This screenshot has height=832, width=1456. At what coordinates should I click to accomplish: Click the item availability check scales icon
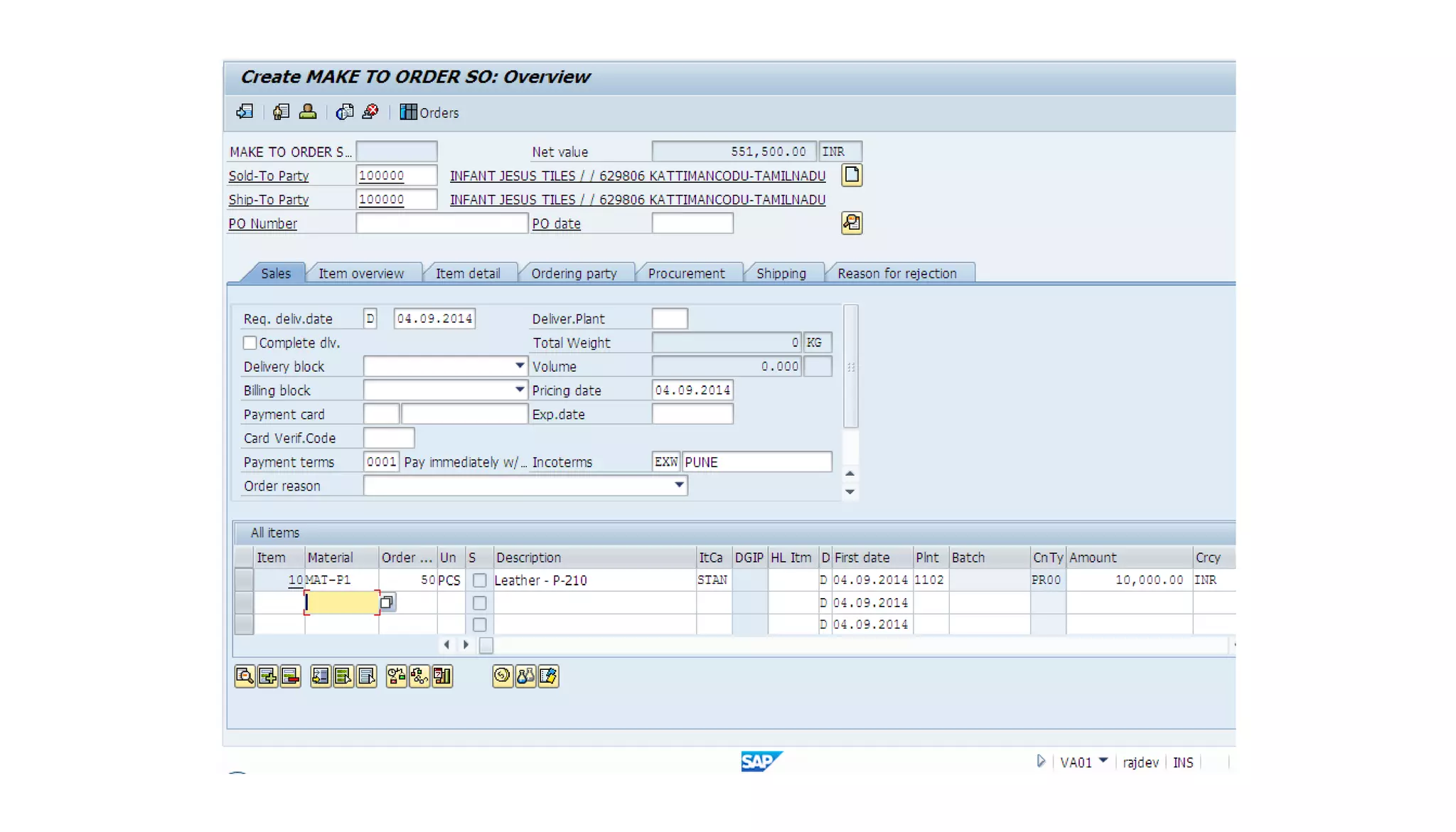pyautogui.click(x=397, y=676)
